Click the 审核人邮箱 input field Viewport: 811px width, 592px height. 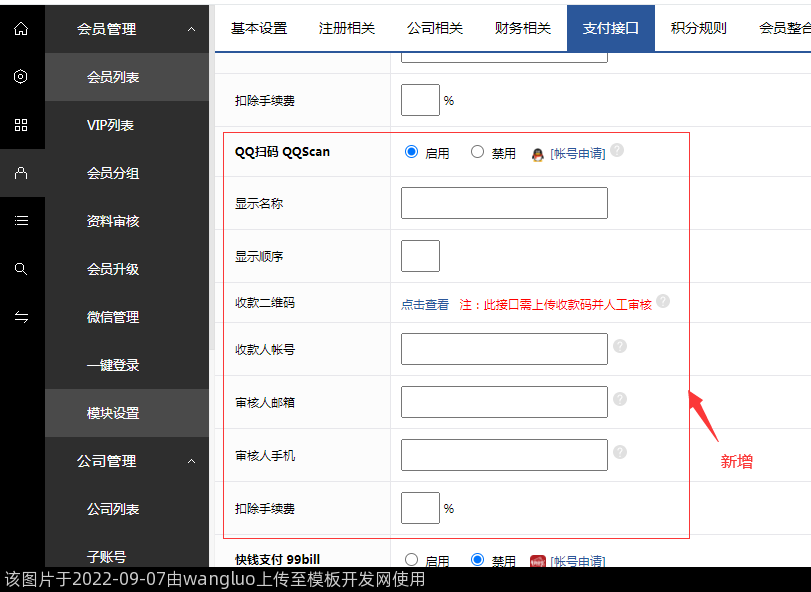(504, 402)
